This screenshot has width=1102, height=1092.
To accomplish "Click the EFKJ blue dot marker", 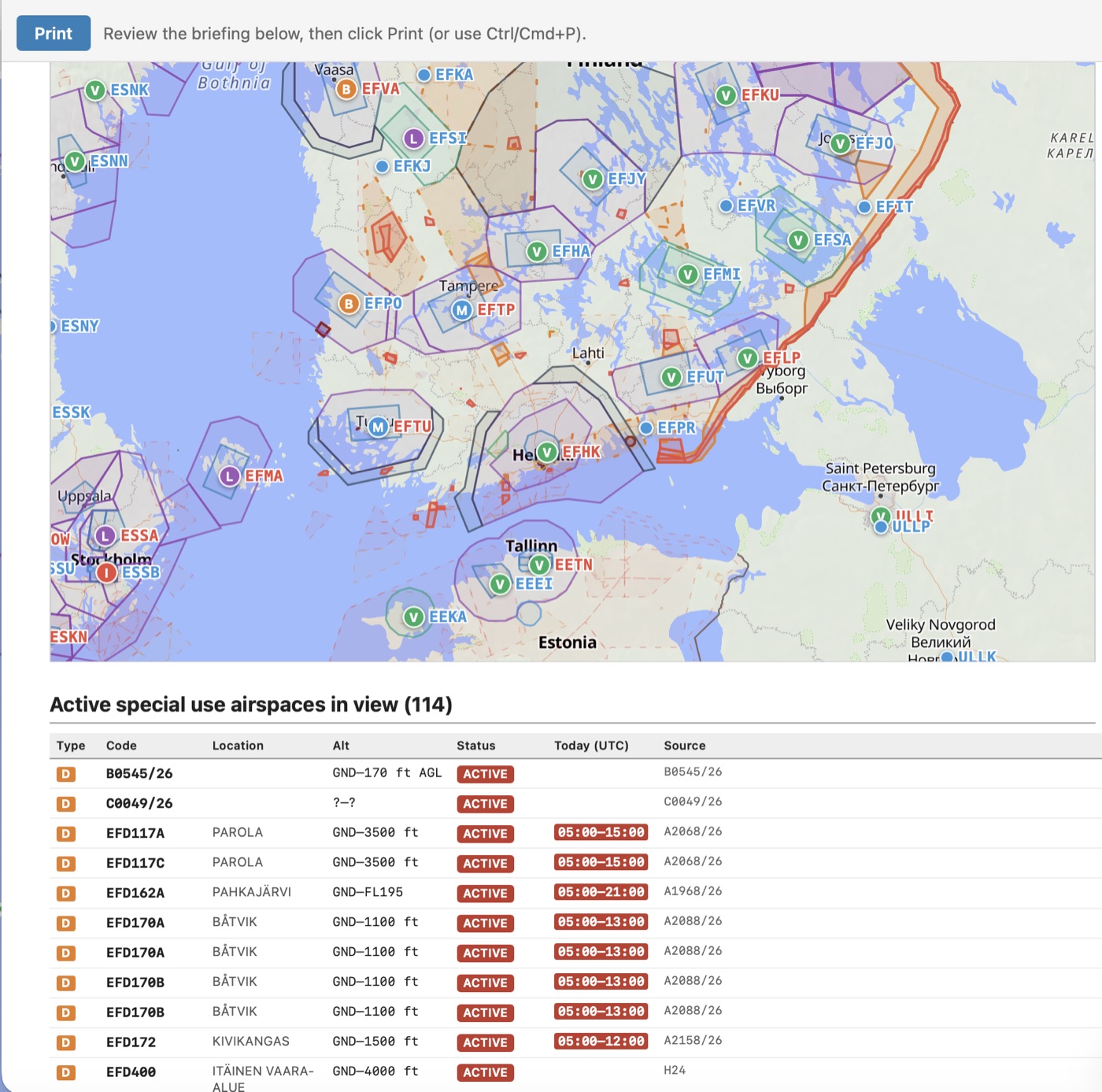I will [382, 166].
